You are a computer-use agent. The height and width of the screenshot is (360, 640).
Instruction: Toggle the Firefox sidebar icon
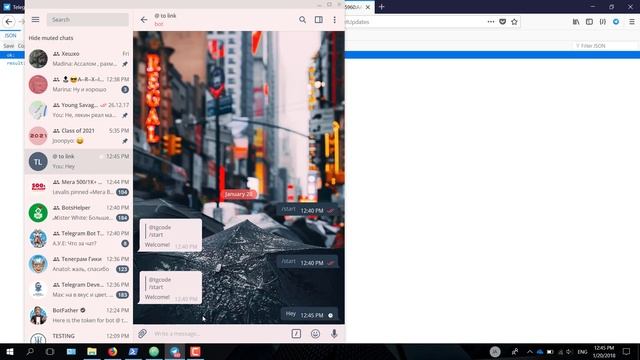tap(589, 22)
